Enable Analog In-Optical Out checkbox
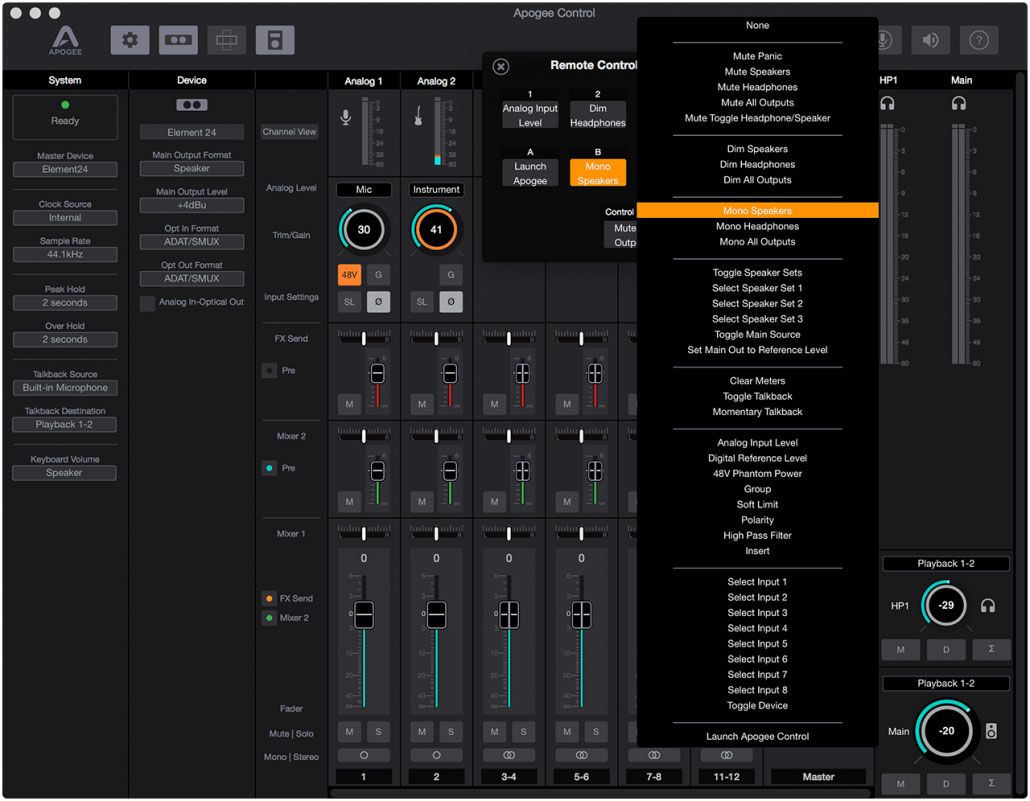The width and height of the screenshot is (1030, 801). (147, 303)
